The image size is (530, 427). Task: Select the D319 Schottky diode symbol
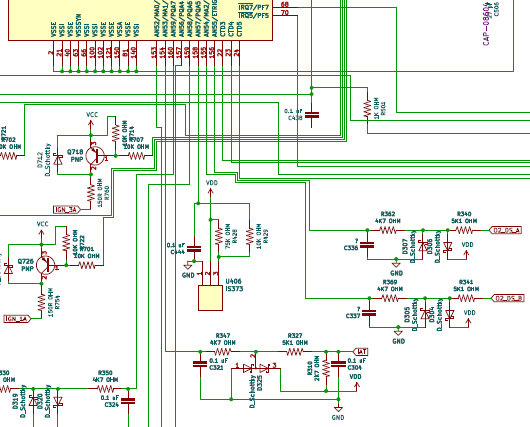(33, 401)
